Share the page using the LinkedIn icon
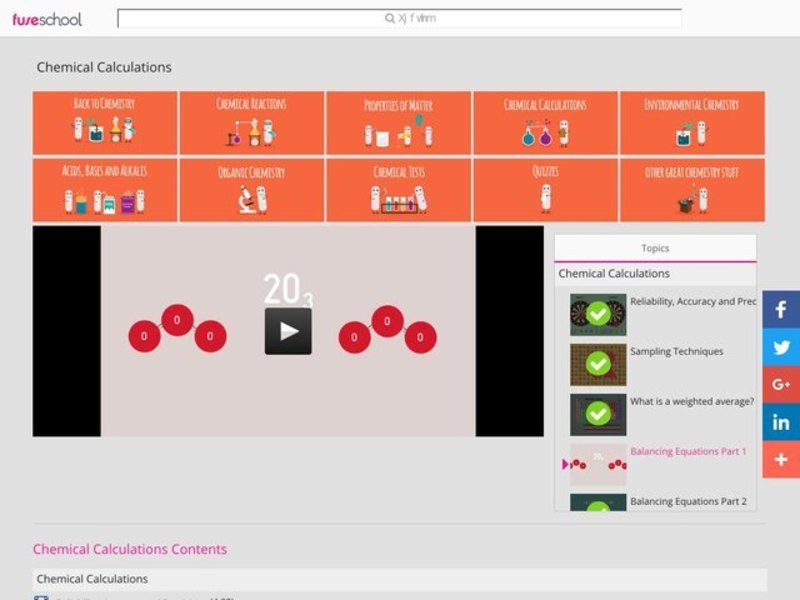 781,422
